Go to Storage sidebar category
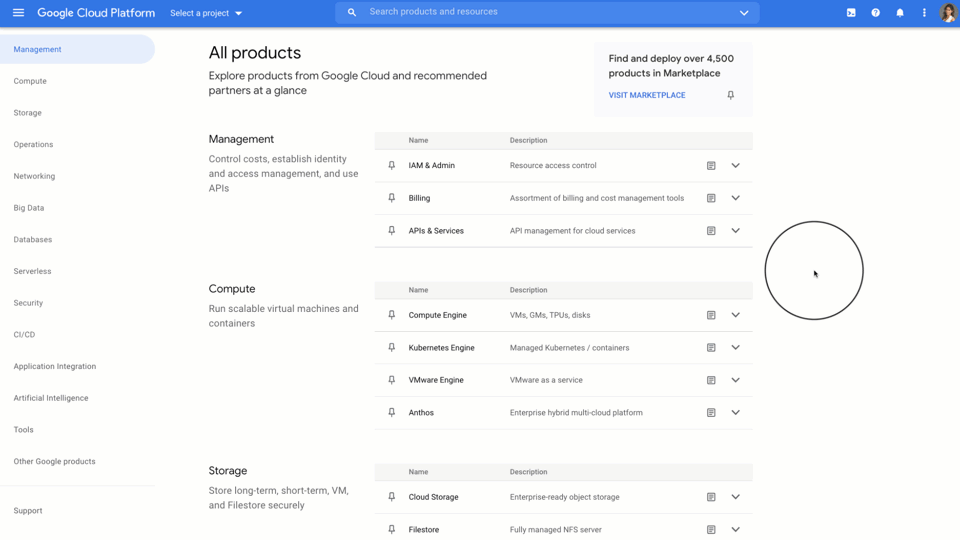This screenshot has width=960, height=540. click(28, 113)
